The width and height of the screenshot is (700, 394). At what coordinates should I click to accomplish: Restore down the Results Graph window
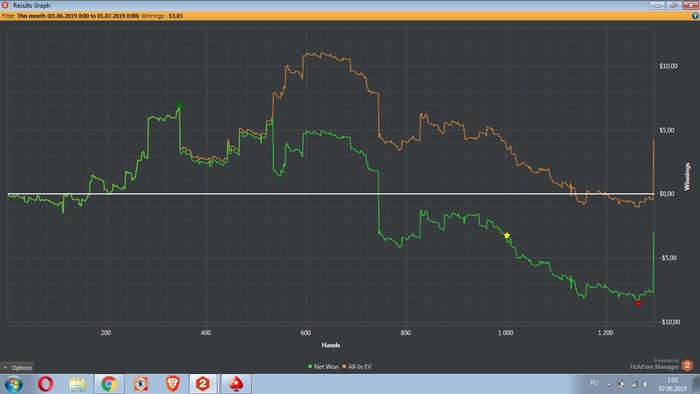coord(673,5)
